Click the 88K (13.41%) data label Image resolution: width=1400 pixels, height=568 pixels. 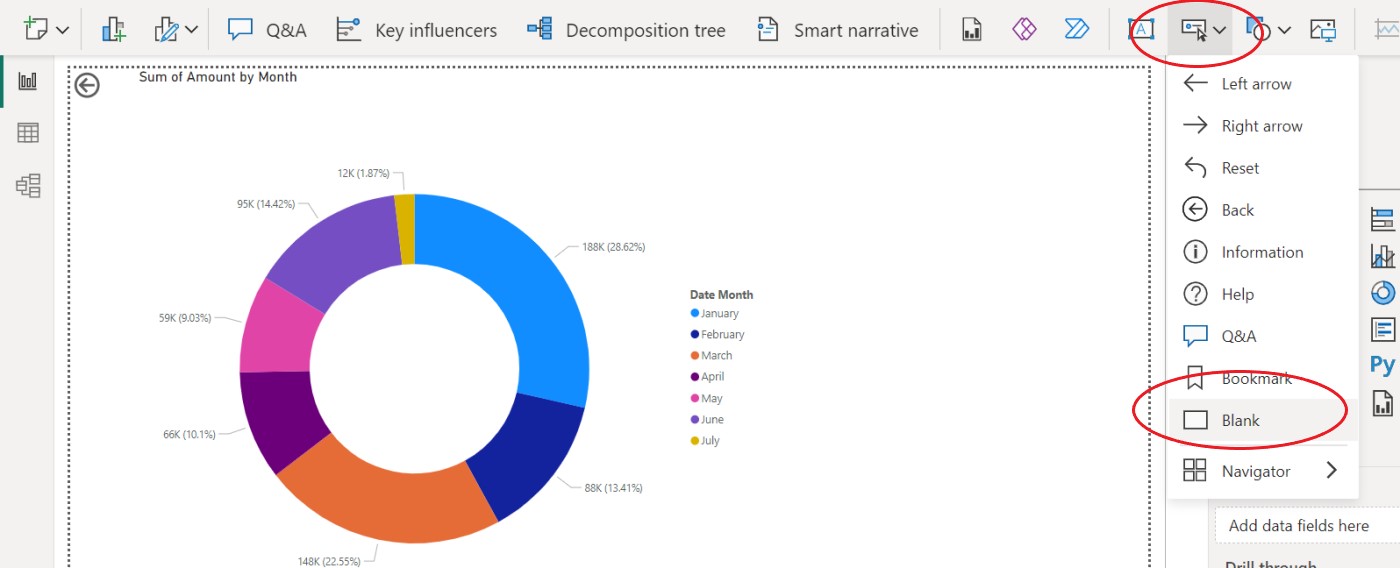[x=613, y=488]
